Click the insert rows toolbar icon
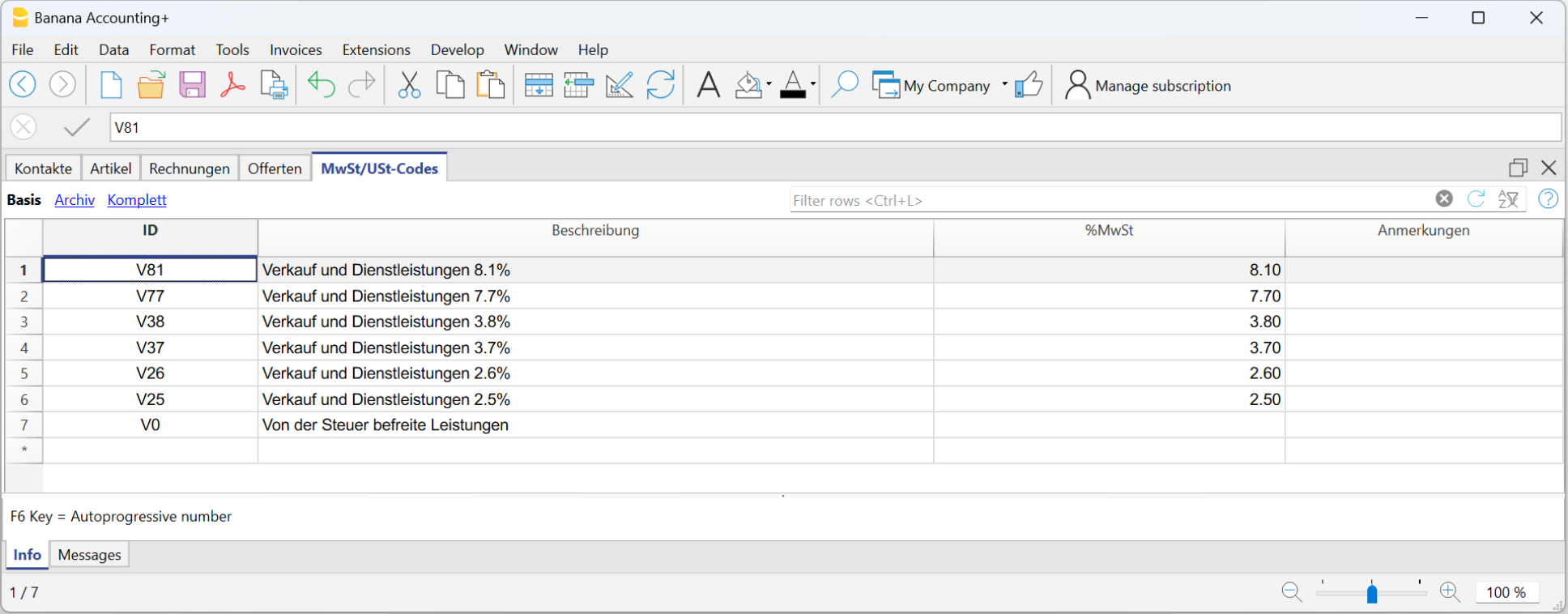The width and height of the screenshot is (1568, 614). tap(579, 84)
